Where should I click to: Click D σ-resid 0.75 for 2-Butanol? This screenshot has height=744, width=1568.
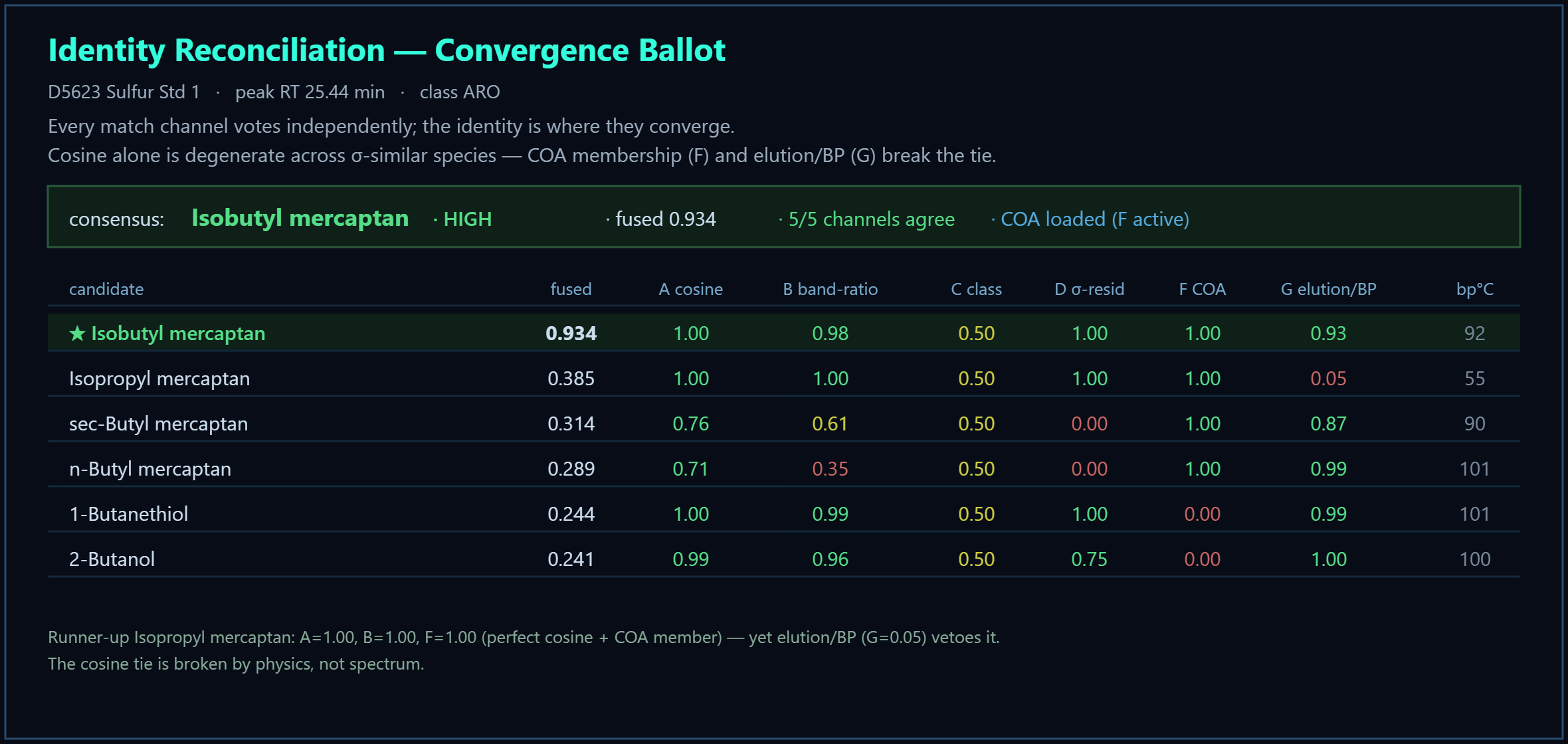coord(1089,559)
